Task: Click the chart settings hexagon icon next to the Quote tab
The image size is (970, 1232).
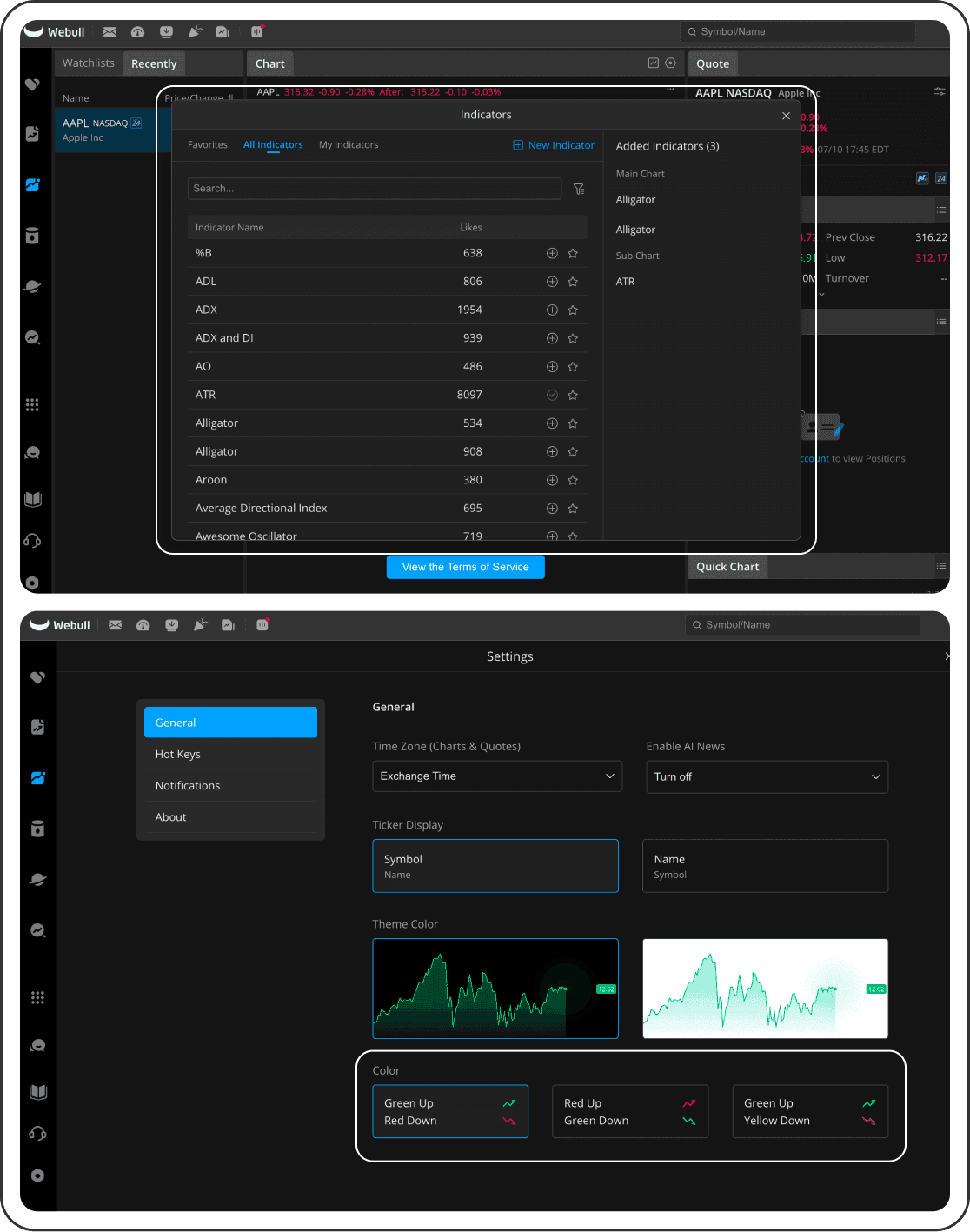Action: tap(670, 63)
